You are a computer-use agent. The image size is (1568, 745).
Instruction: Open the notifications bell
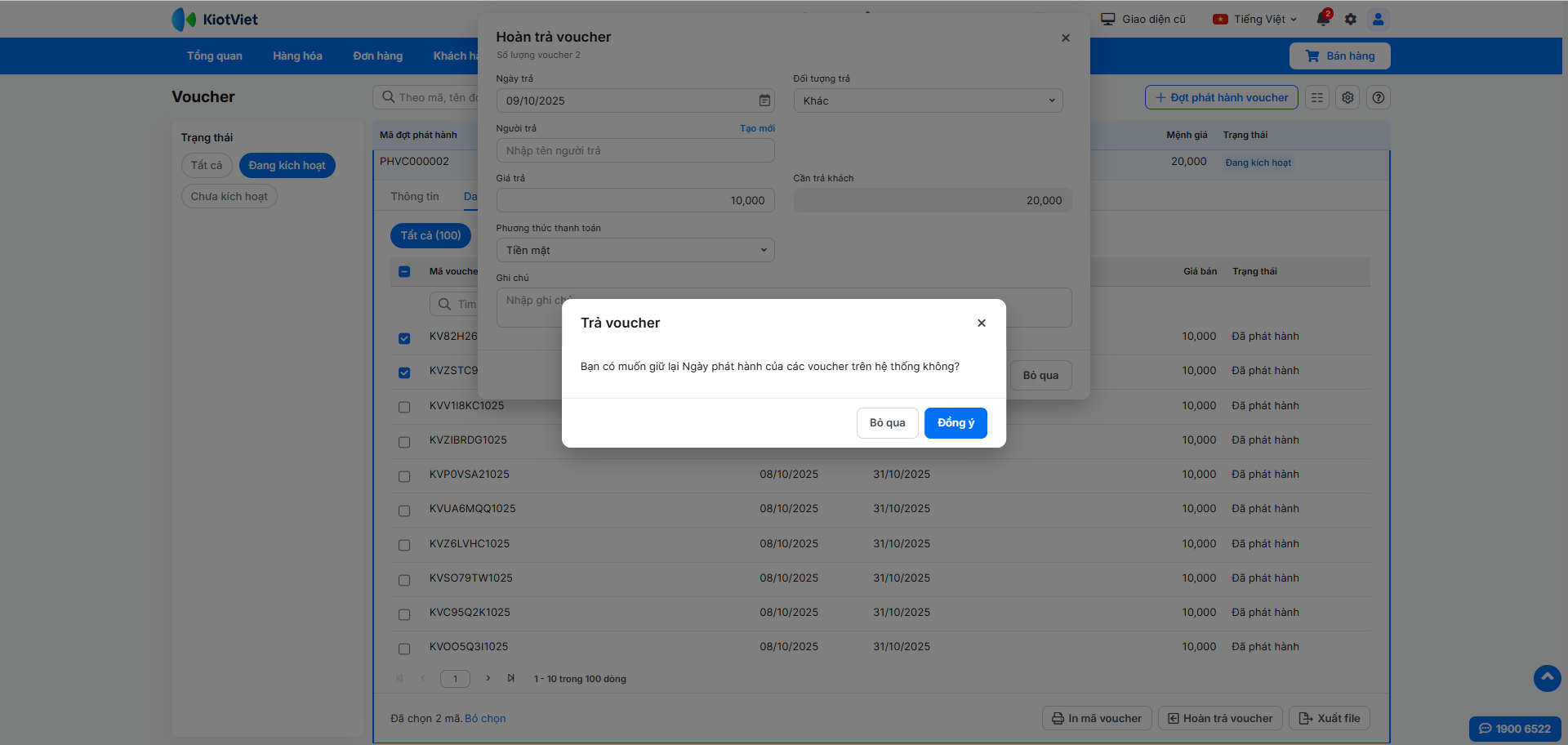[x=1323, y=19]
